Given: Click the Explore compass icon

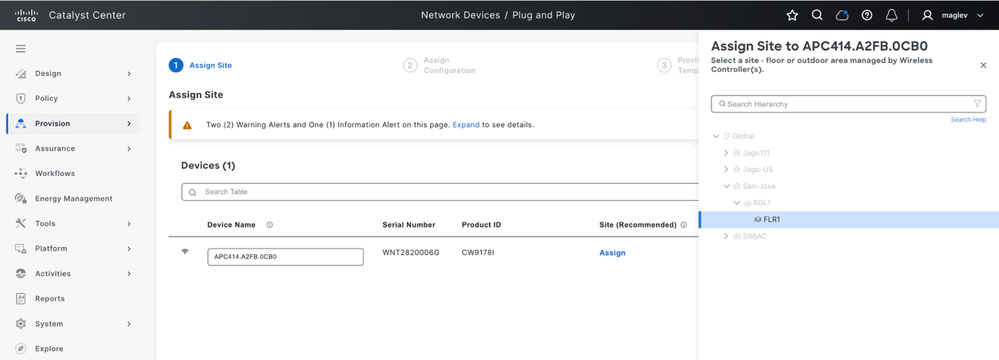Looking at the screenshot, I should point(20,349).
